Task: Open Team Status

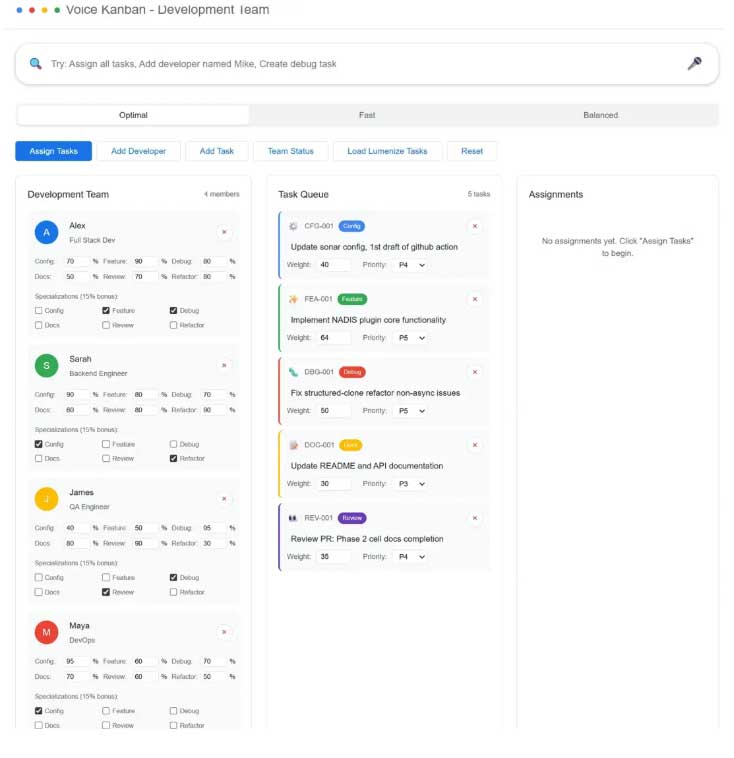Action: point(291,151)
